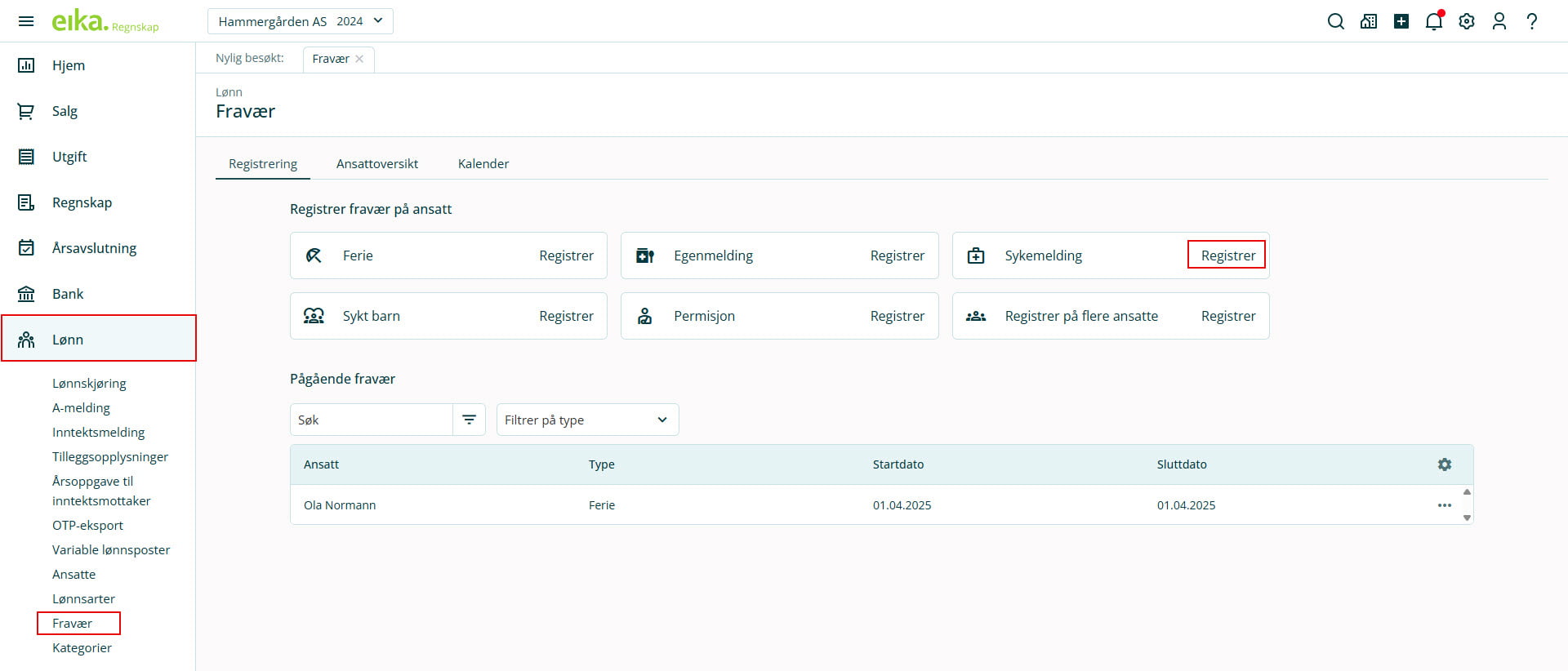Click the search magnifier icon in header
This screenshot has height=671, width=1568.
coord(1335,21)
